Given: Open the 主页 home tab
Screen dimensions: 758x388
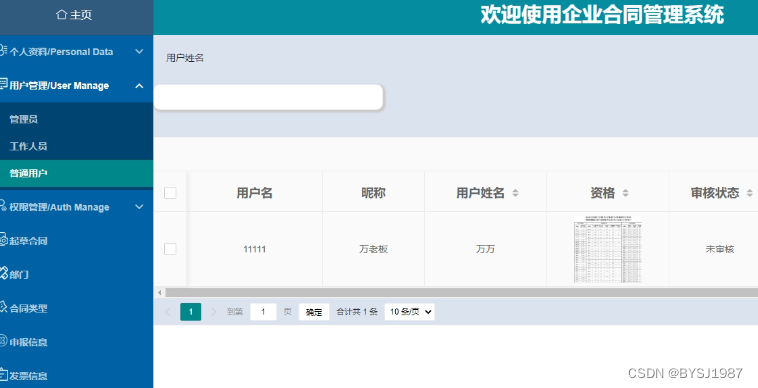Looking at the screenshot, I should tap(76, 17).
